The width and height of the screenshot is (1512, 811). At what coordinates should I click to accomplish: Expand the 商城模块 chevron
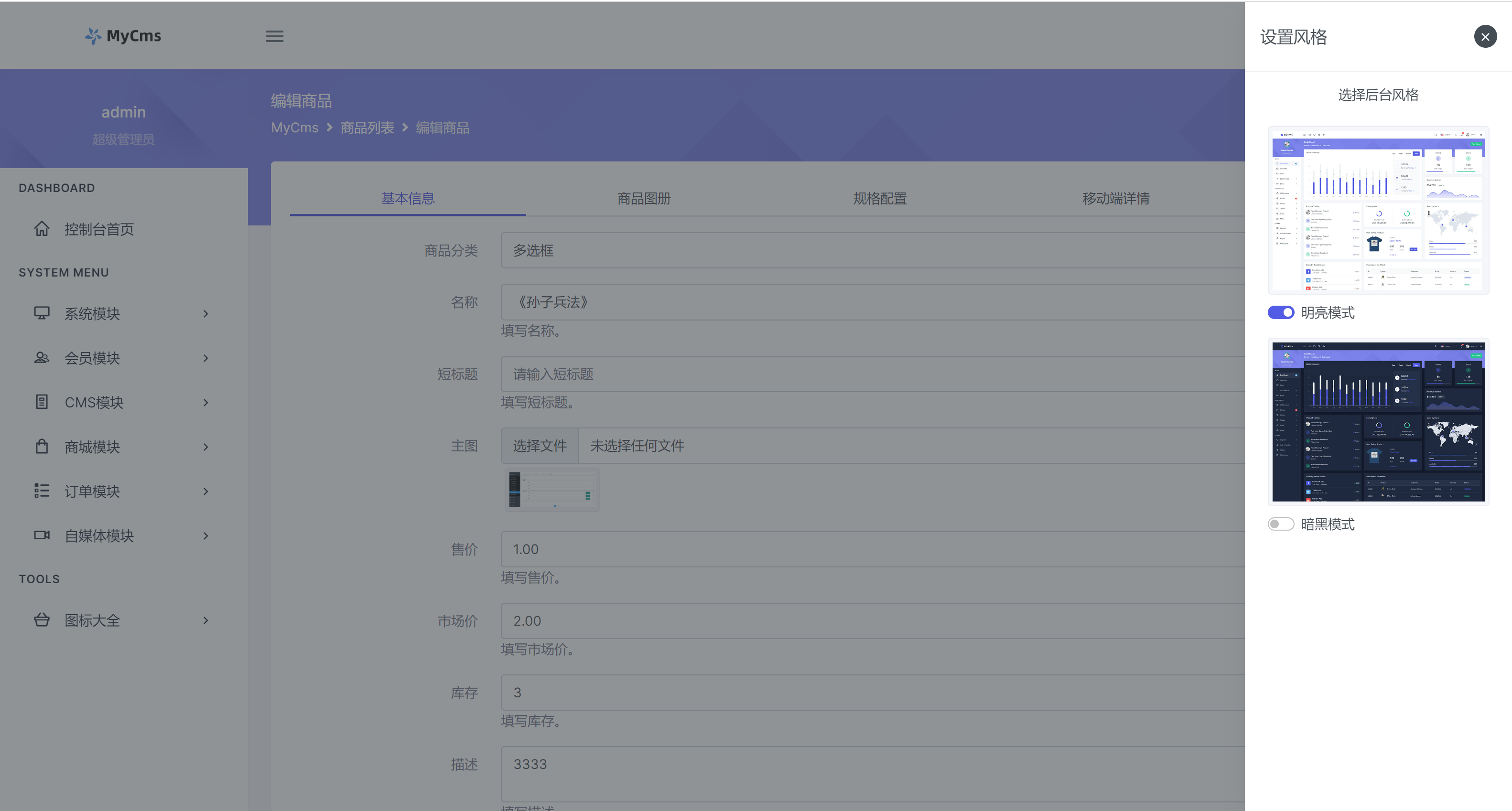coord(205,447)
